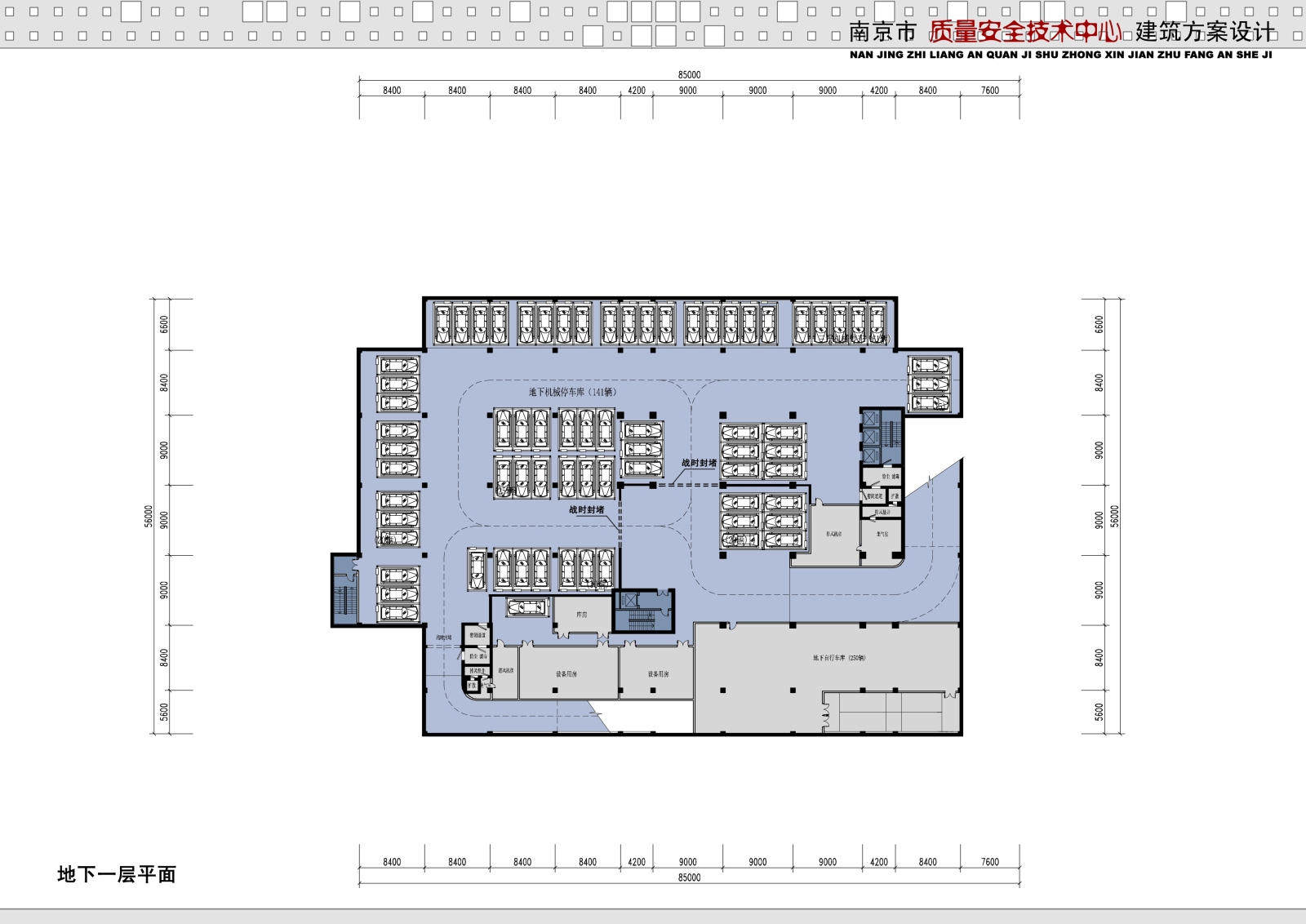This screenshot has width=1306, height=924.
Task: Click the 战时封堵 label beside the dashed double line
Action: click(x=700, y=463)
